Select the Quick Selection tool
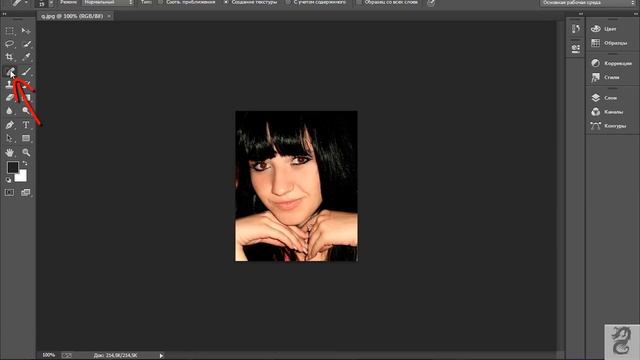This screenshot has height=360, width=640. 26,44
